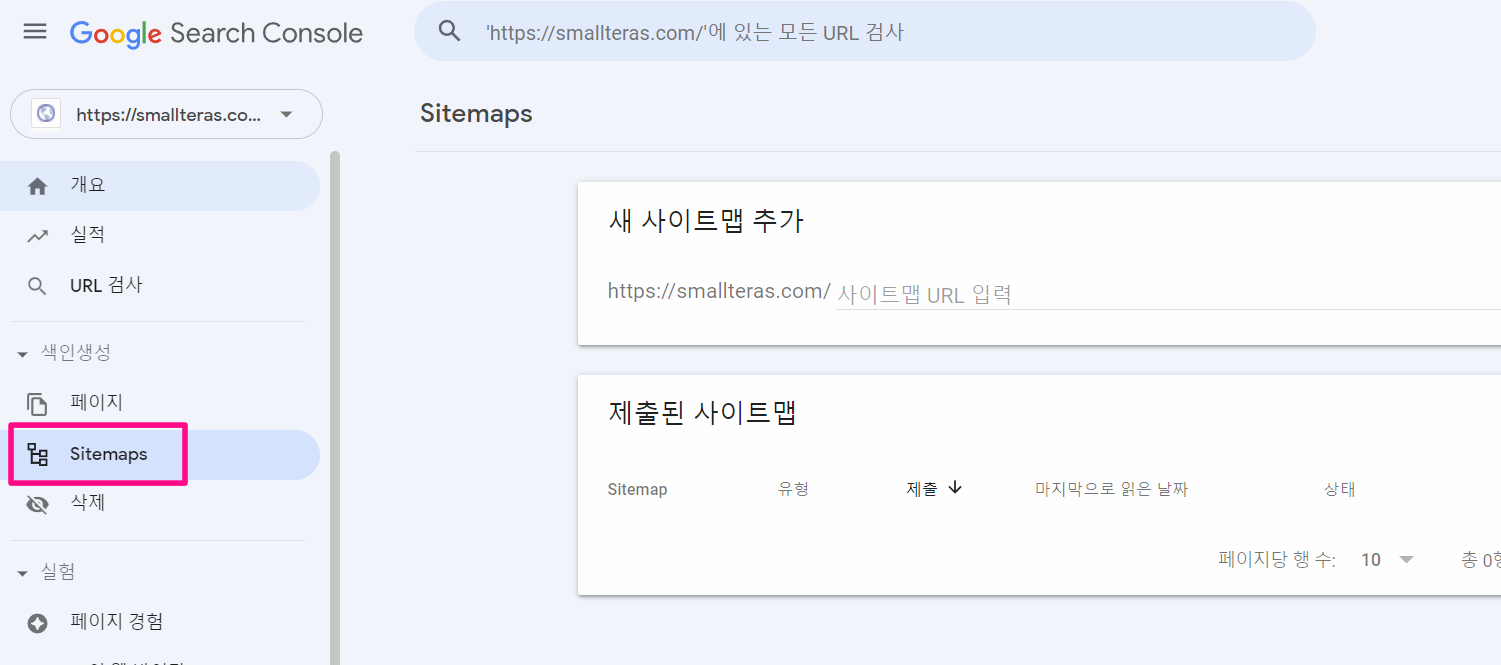
Task: Click the 사이트맵 URL 입력 field
Action: point(1168,294)
